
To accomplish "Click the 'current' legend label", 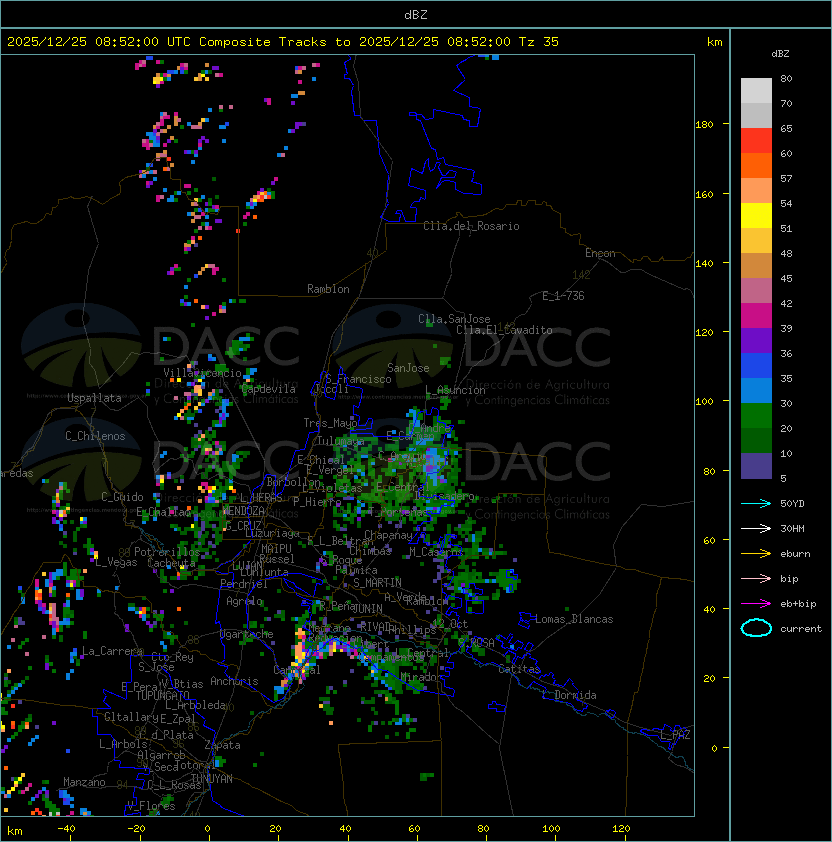I will [801, 629].
